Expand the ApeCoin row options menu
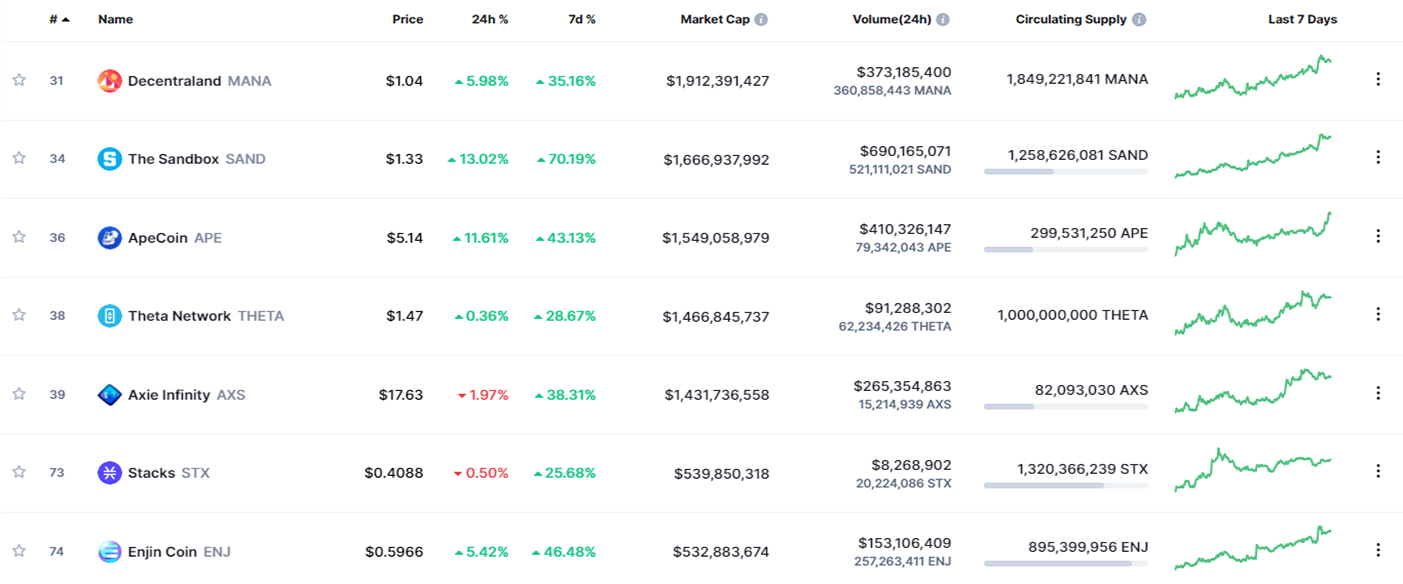The height and width of the screenshot is (584, 1403). [1378, 236]
